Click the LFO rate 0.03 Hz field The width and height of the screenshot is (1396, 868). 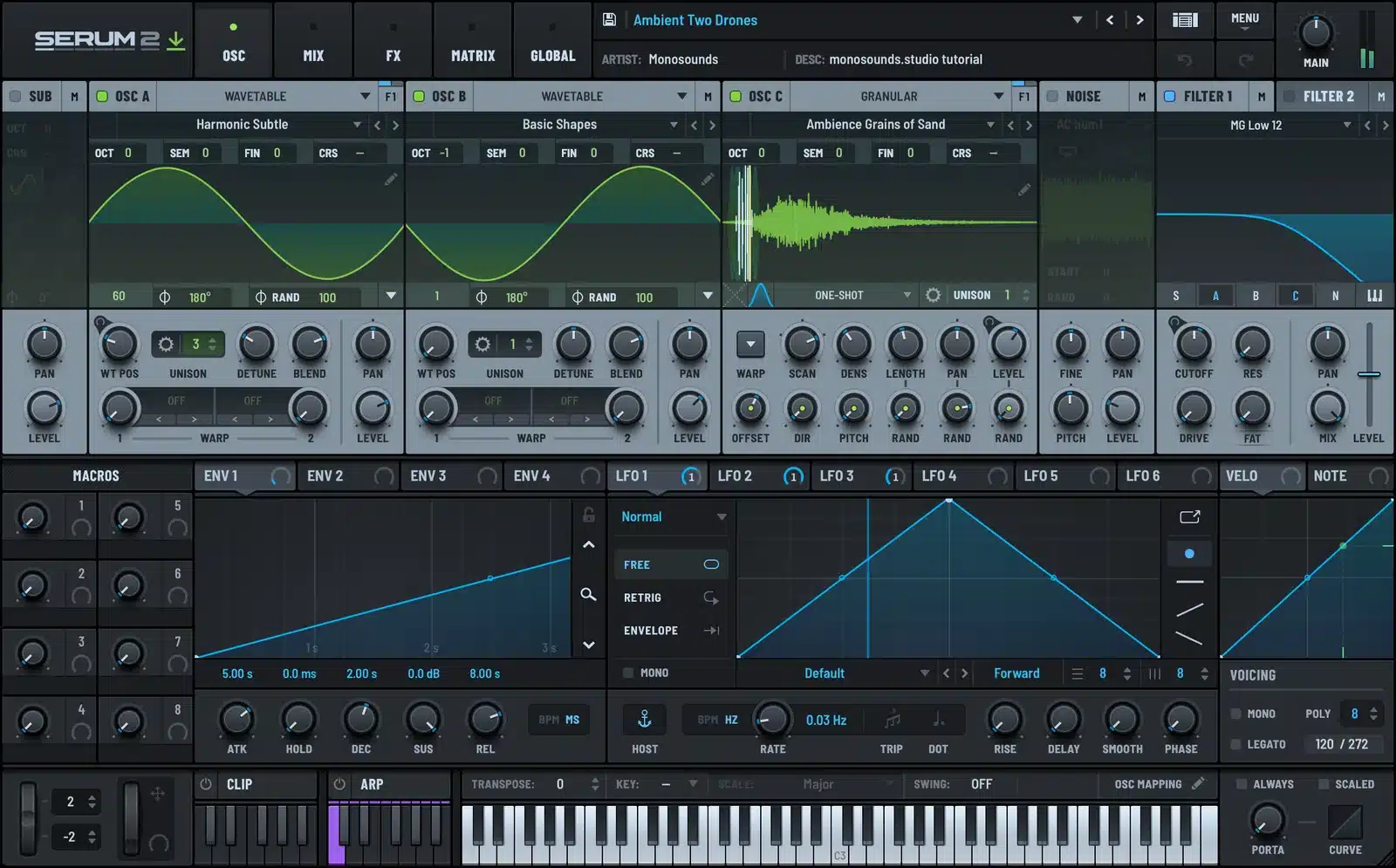(x=826, y=720)
